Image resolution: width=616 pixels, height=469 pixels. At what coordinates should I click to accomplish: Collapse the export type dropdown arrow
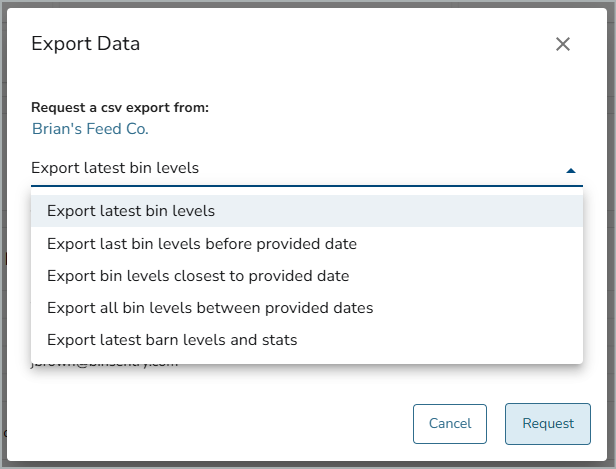(571, 169)
